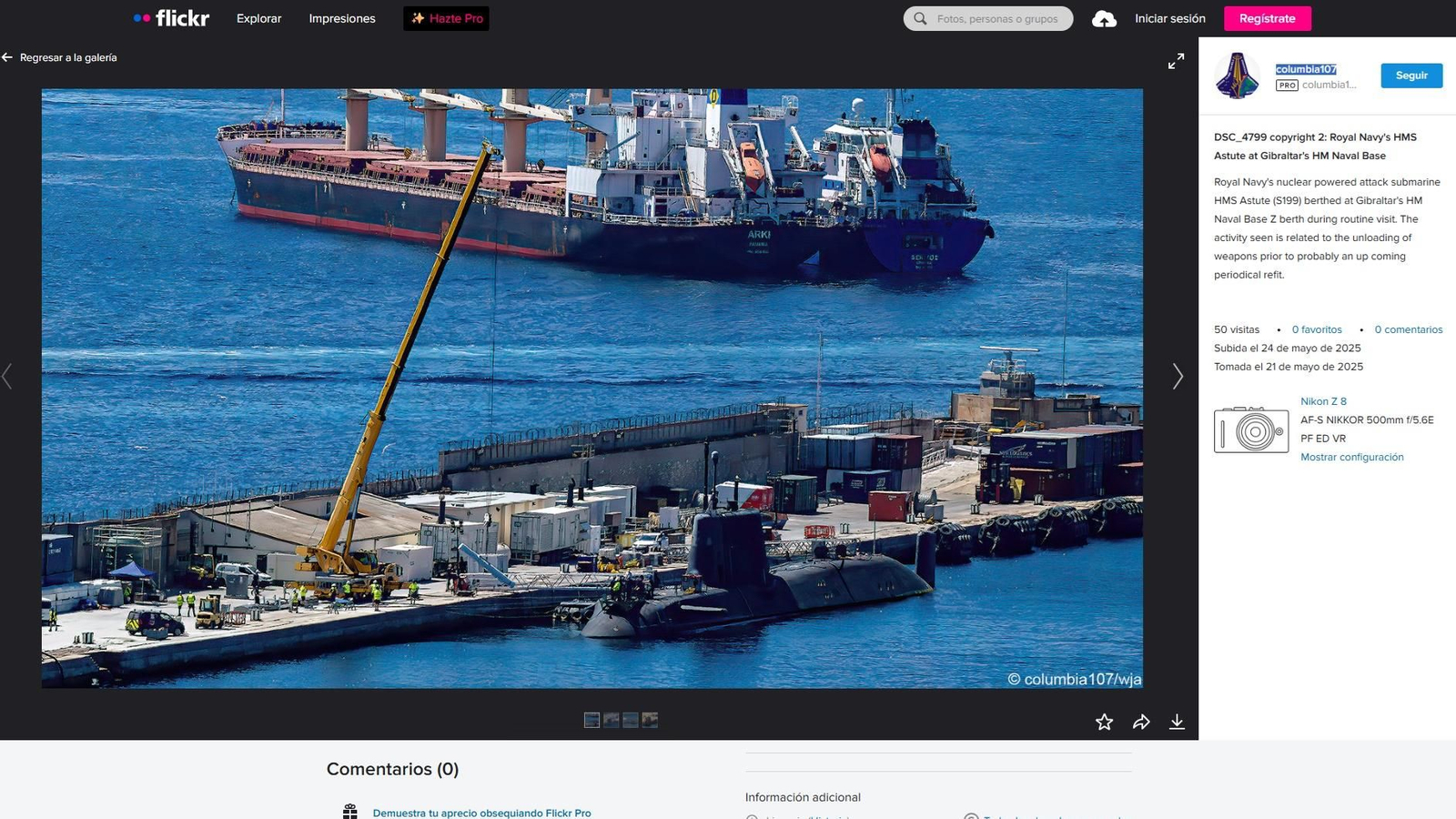
Task: Open the upload cloud icon
Action: tap(1104, 18)
